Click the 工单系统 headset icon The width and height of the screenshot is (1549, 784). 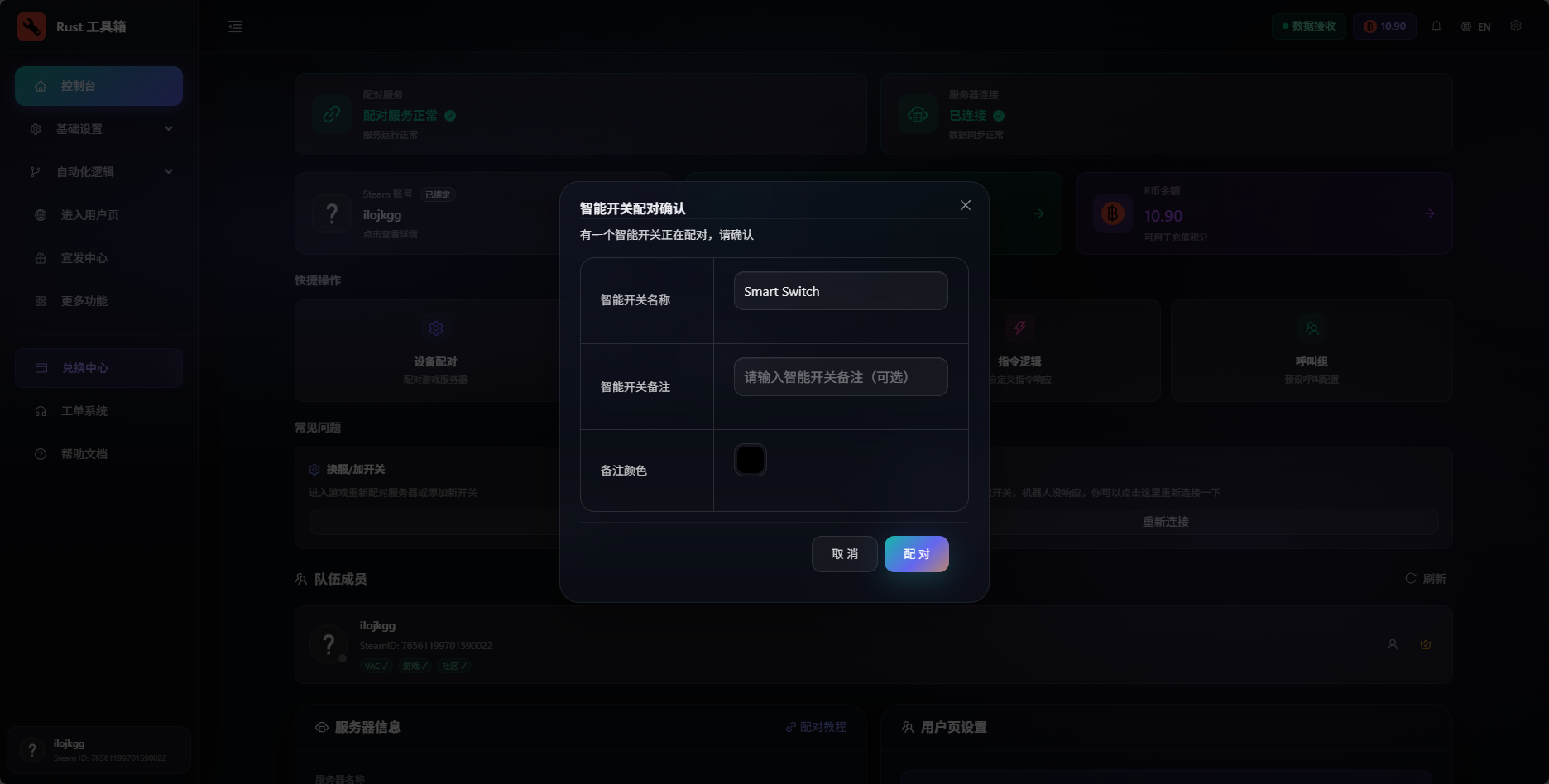(41, 411)
